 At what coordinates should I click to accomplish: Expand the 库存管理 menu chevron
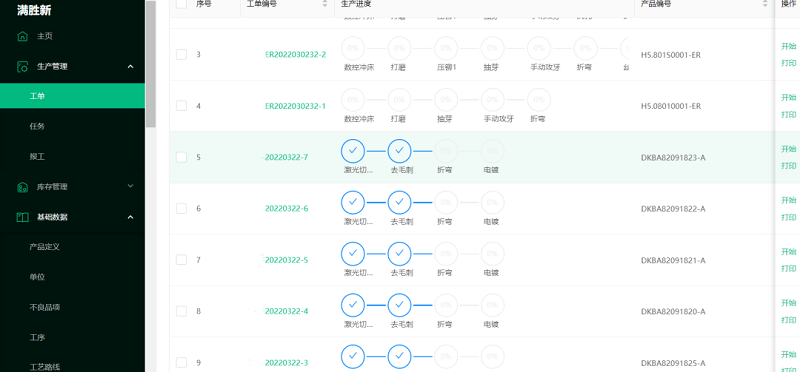131,186
